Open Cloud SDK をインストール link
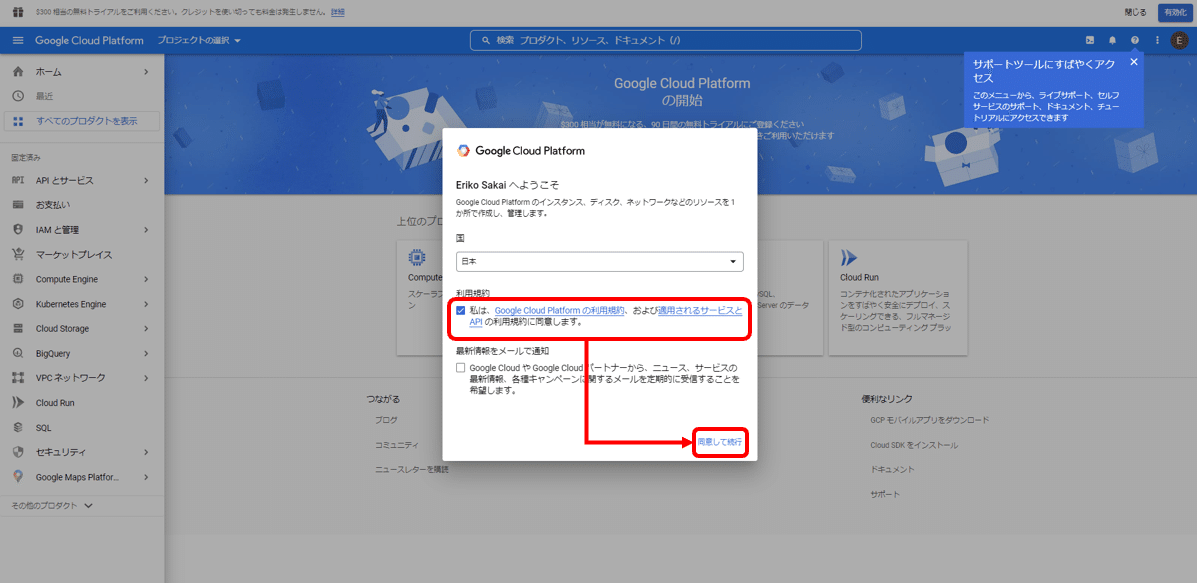This screenshot has height=583, width=1197. point(914,445)
